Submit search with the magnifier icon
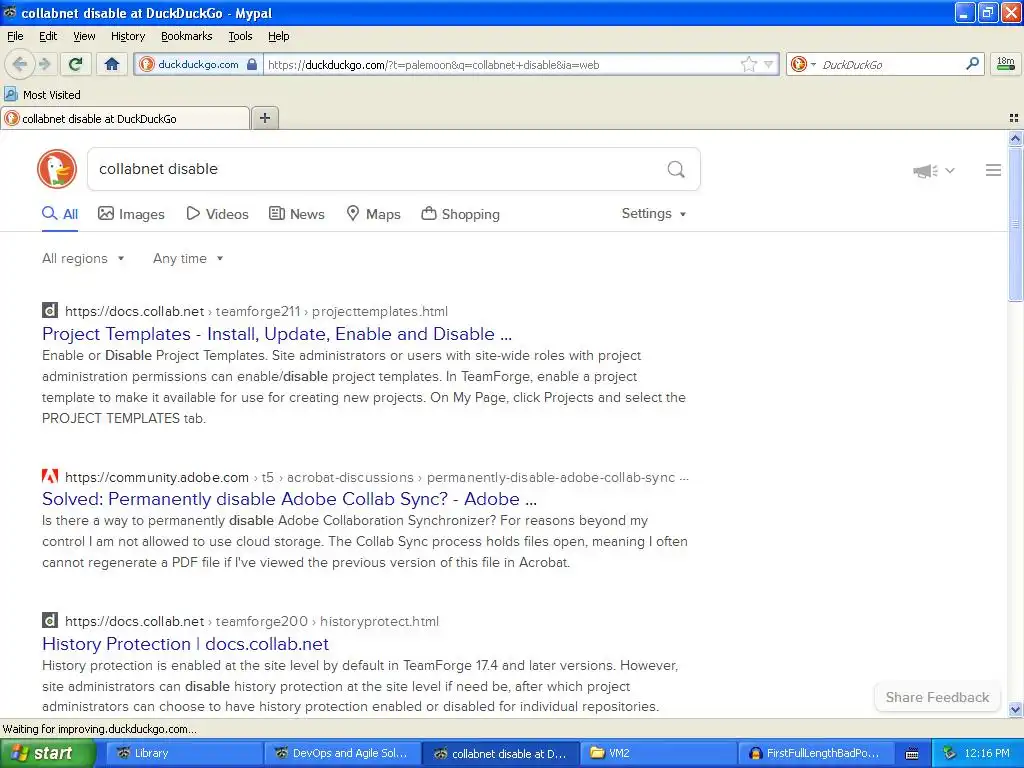This screenshot has height=768, width=1024. click(676, 169)
